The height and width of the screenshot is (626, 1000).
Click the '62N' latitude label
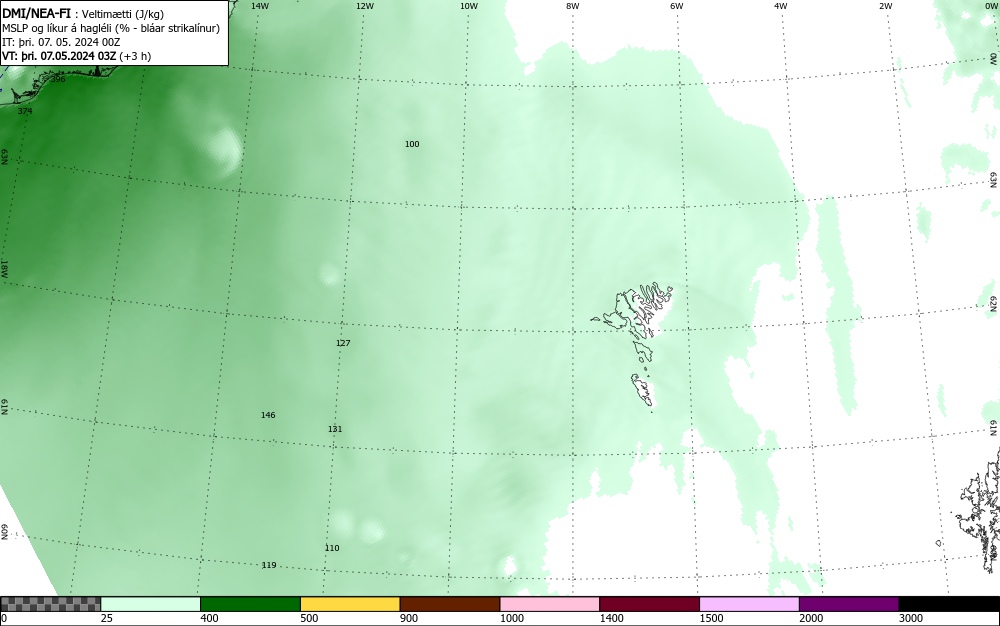coord(994,302)
